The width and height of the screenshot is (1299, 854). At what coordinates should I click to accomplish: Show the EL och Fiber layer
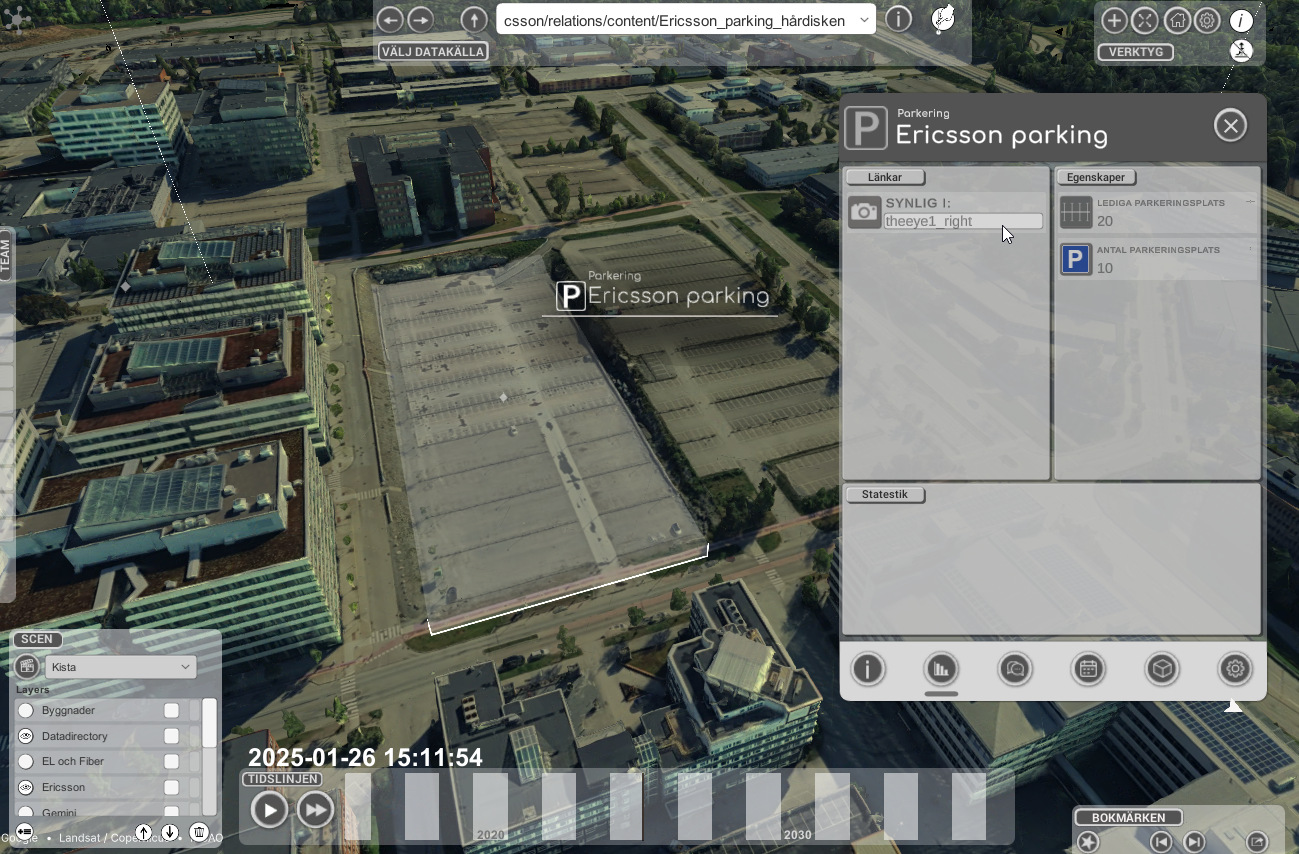26,761
